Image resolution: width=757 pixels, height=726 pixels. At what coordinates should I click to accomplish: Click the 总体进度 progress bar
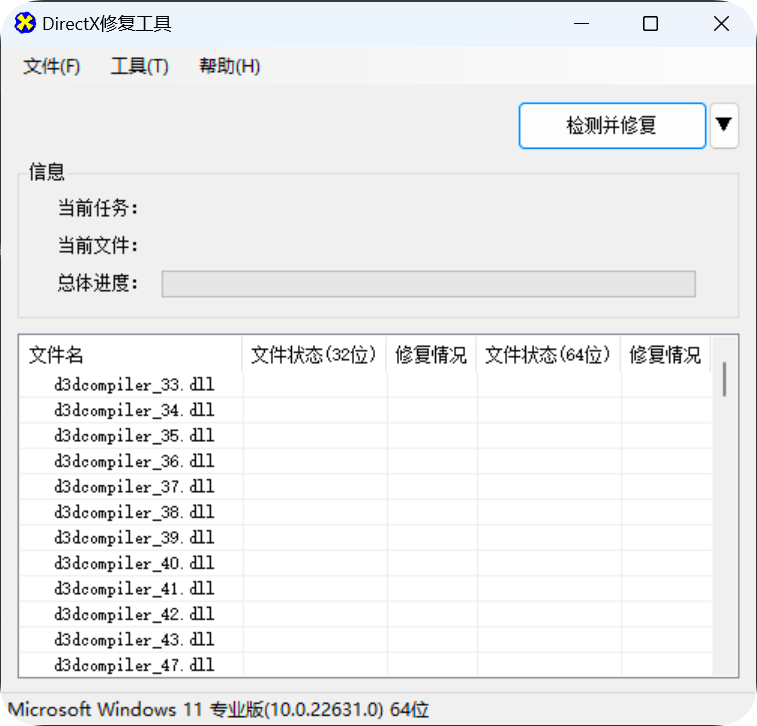(x=428, y=284)
